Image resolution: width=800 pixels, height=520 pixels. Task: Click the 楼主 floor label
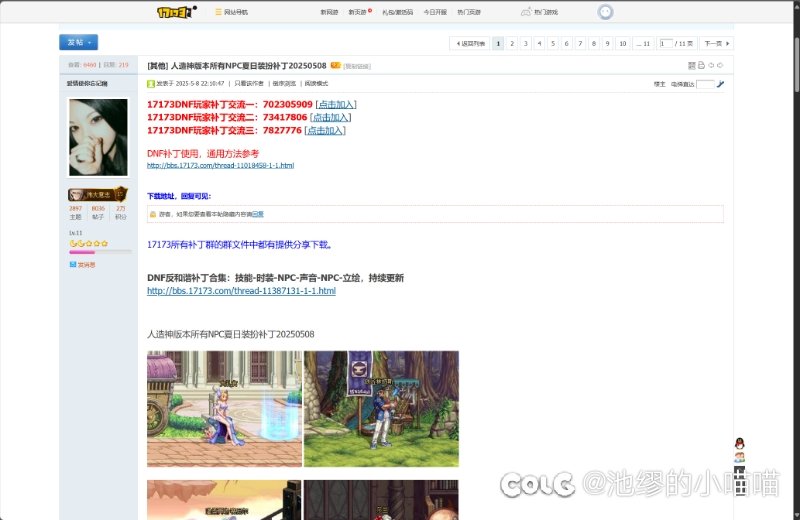(x=660, y=84)
